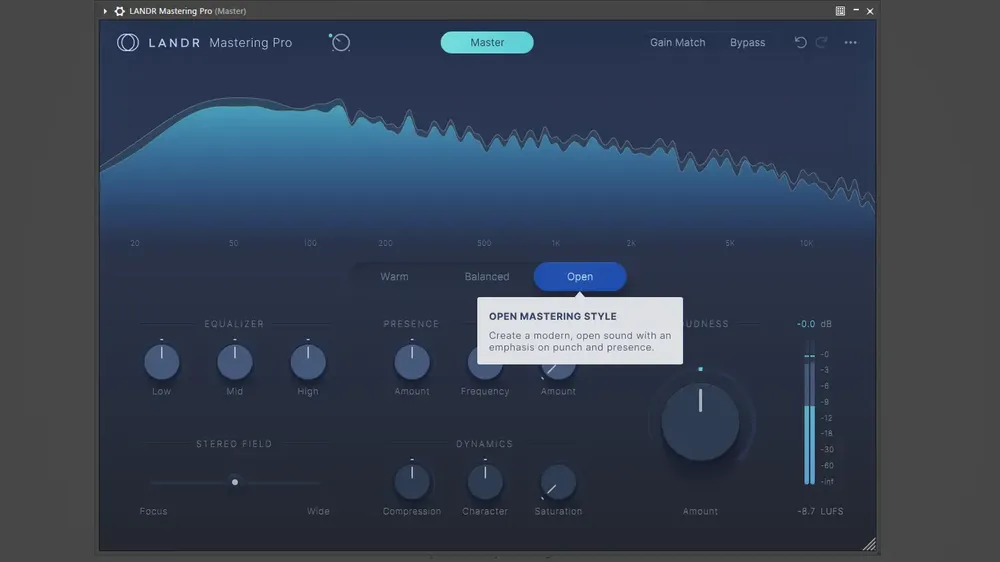1000x562 pixels.
Task: Click the Master button at top
Action: point(487,43)
